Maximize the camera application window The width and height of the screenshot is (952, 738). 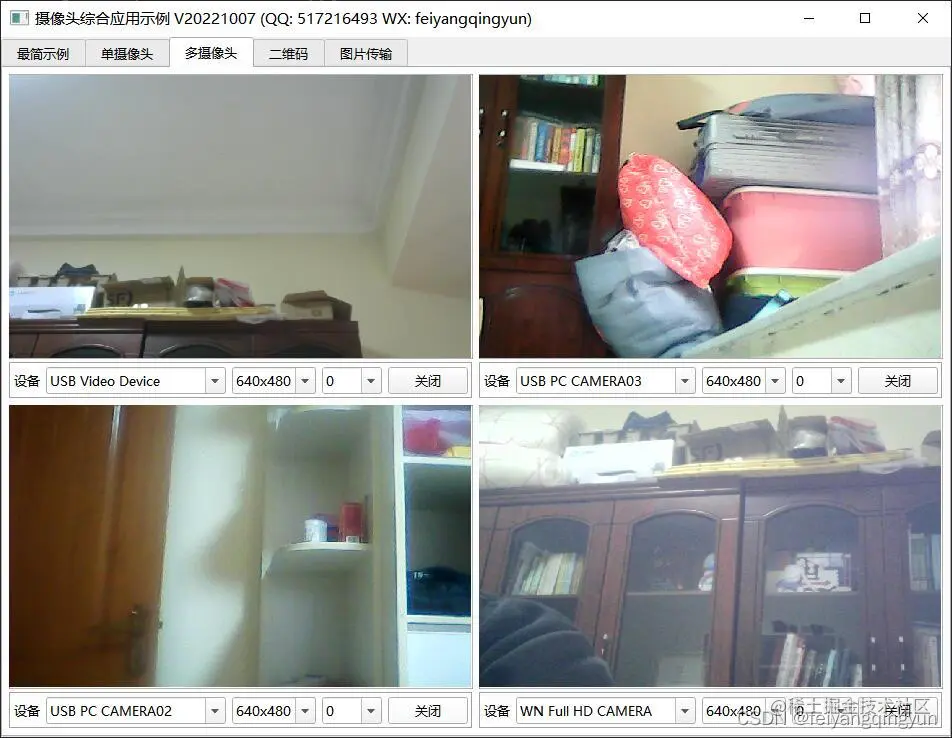865,18
